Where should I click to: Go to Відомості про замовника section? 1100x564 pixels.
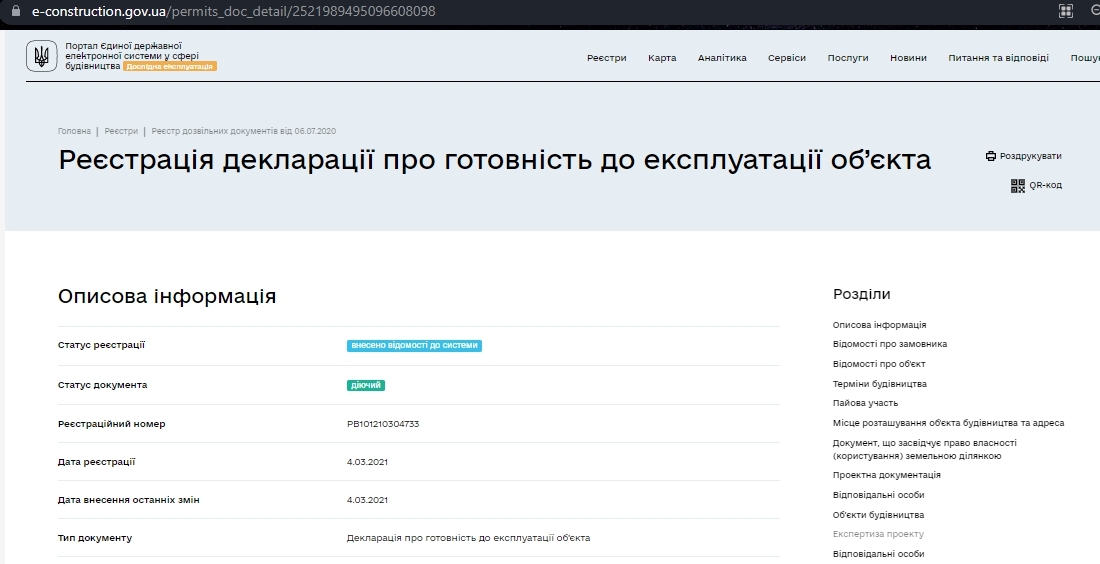[890, 344]
